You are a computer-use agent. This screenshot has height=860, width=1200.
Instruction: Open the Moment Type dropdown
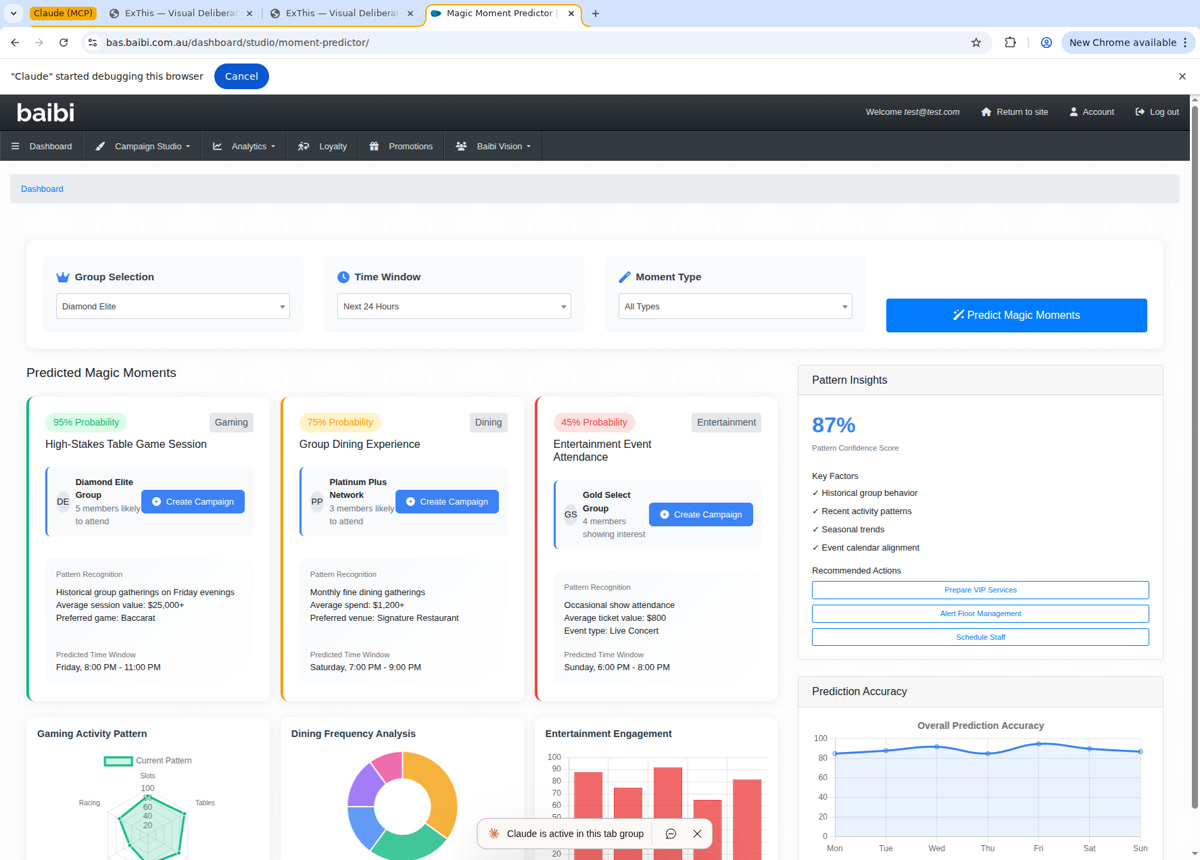735,307
